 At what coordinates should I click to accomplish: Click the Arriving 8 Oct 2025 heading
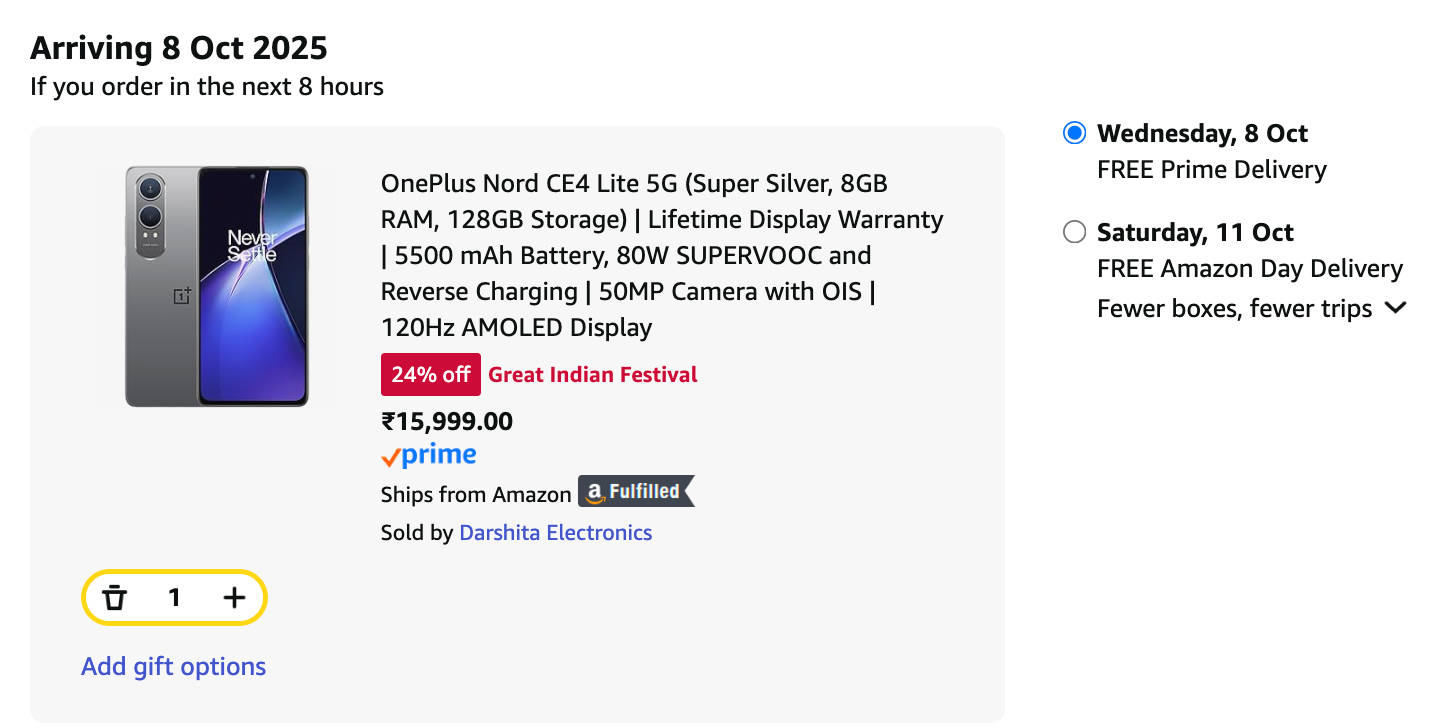point(179,48)
